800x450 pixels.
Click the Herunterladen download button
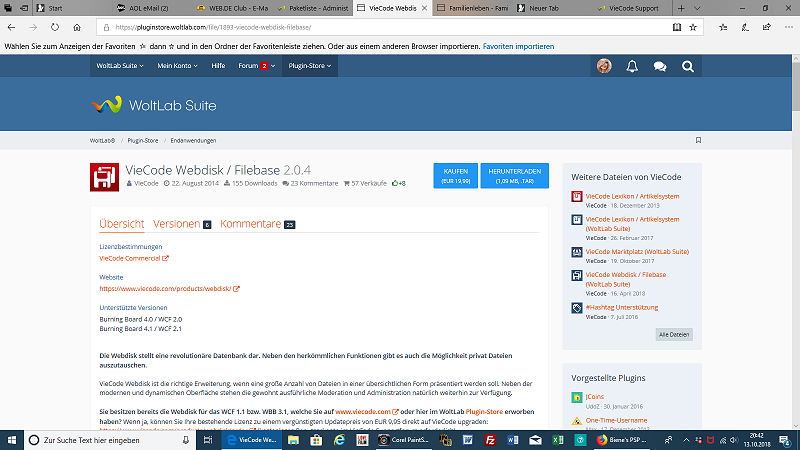coord(515,176)
